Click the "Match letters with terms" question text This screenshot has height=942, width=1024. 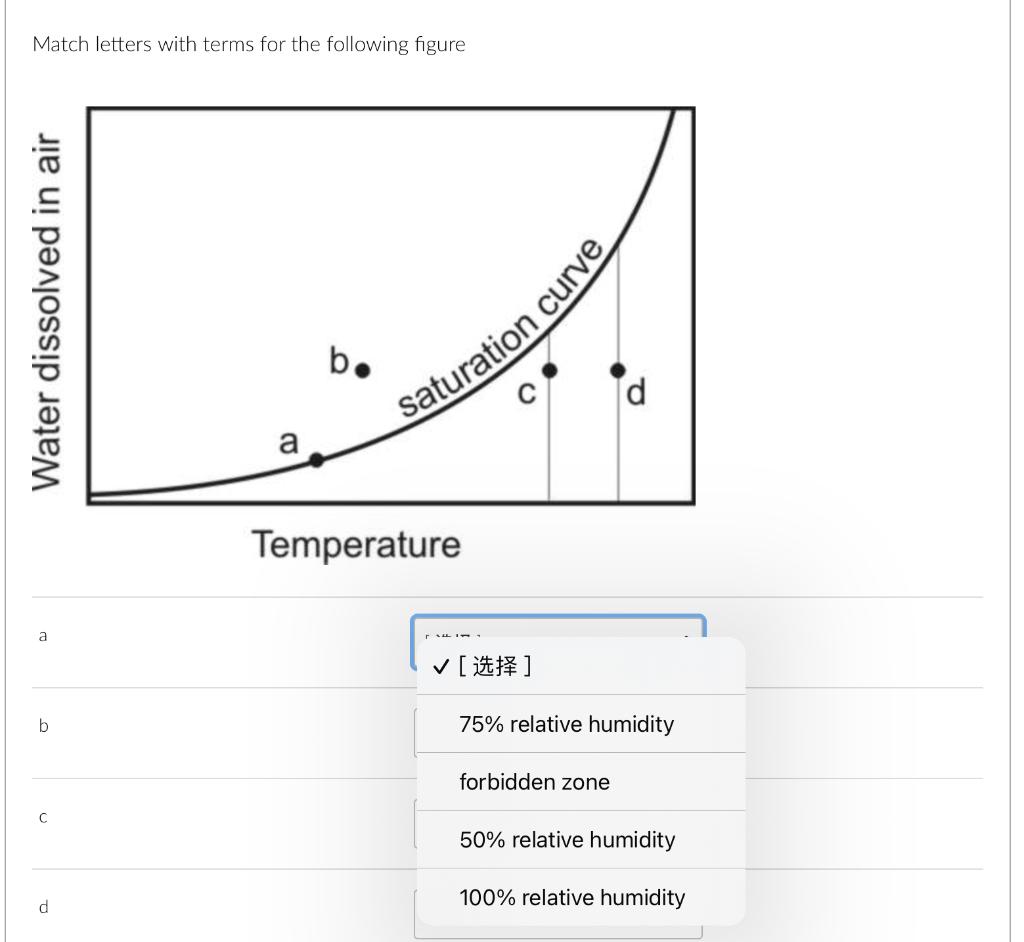249,44
